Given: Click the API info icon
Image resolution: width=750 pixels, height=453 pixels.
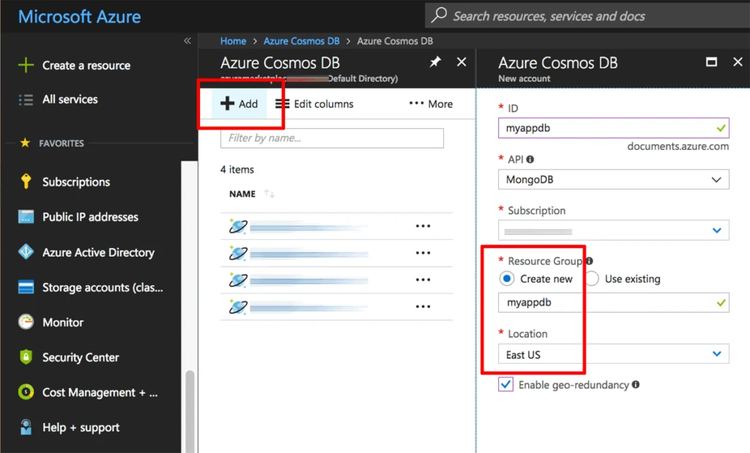Looking at the screenshot, I should pos(530,159).
